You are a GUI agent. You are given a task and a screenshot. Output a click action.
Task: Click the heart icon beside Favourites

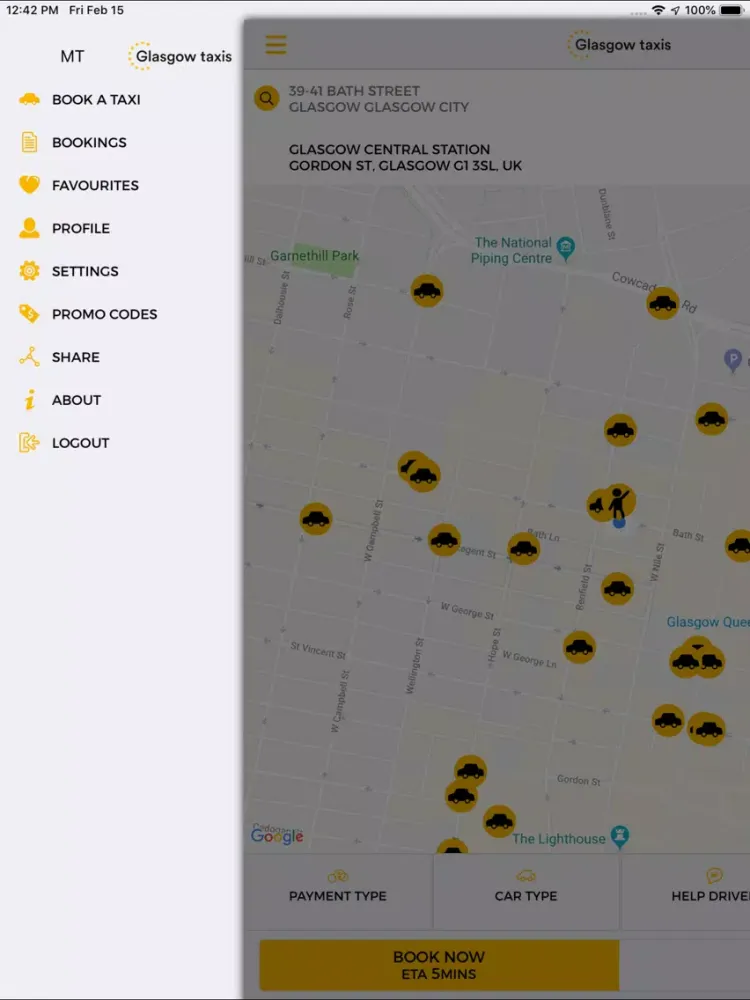click(x=29, y=185)
